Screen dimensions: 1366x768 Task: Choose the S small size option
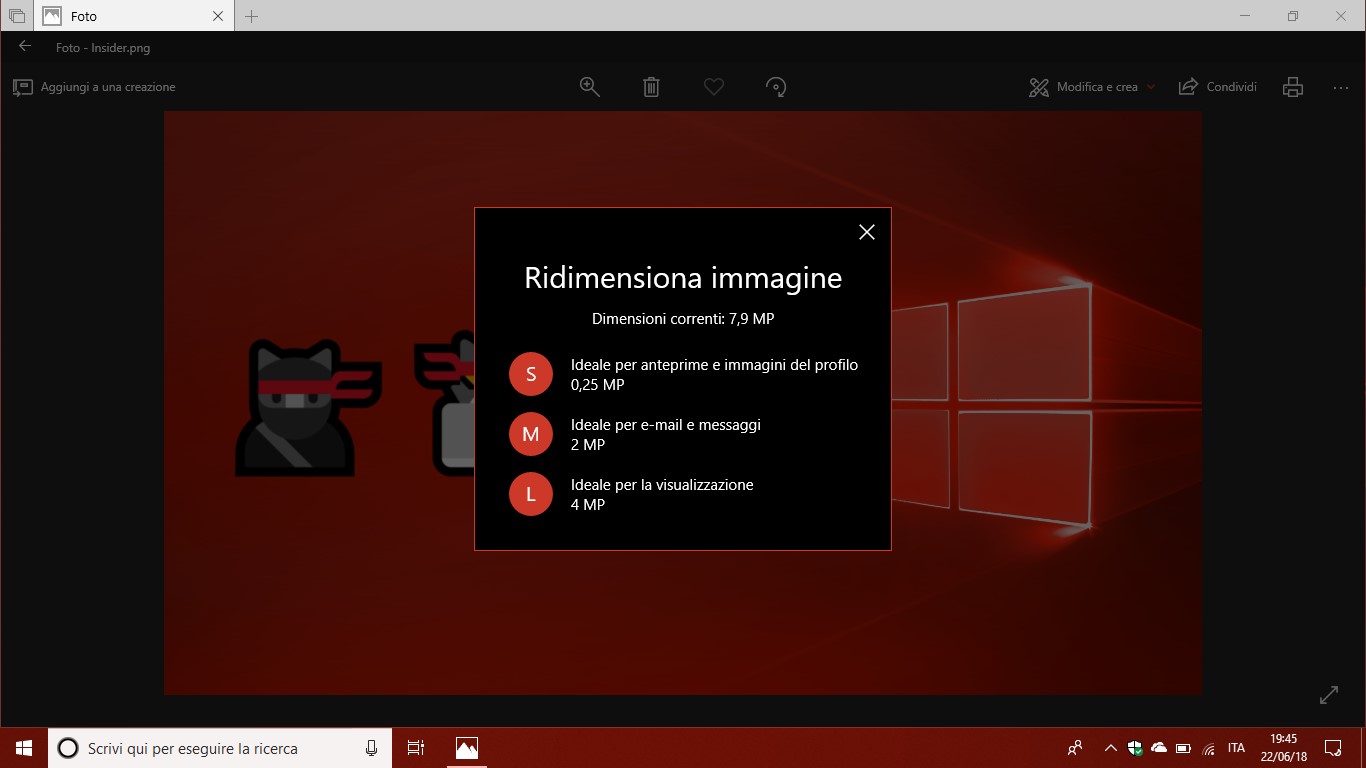[531, 374]
